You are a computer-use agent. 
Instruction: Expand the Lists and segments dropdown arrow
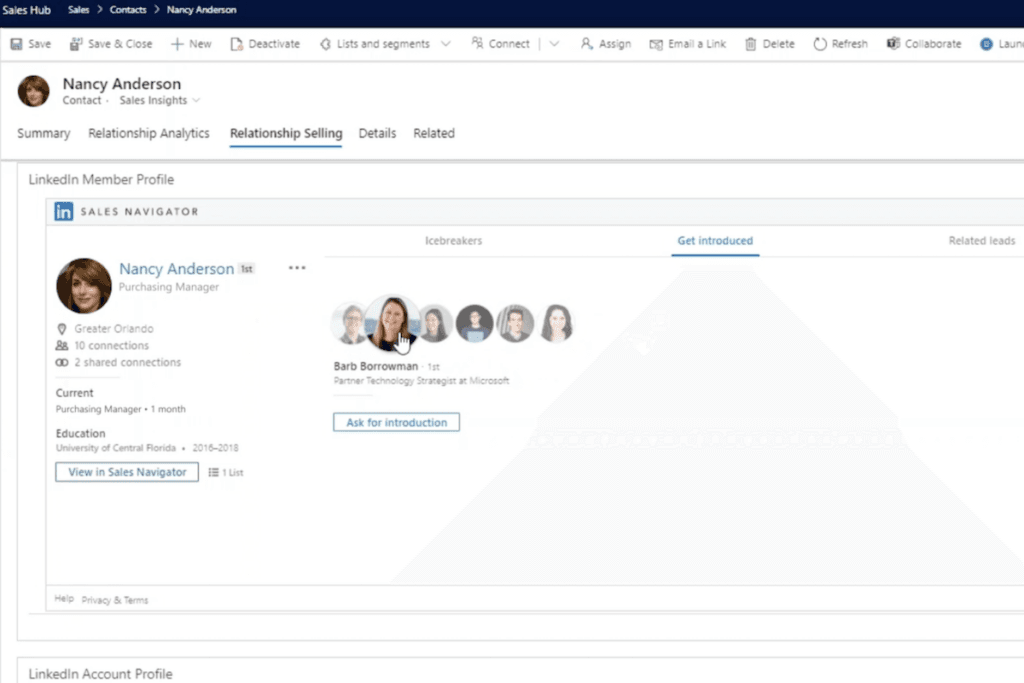(x=445, y=44)
